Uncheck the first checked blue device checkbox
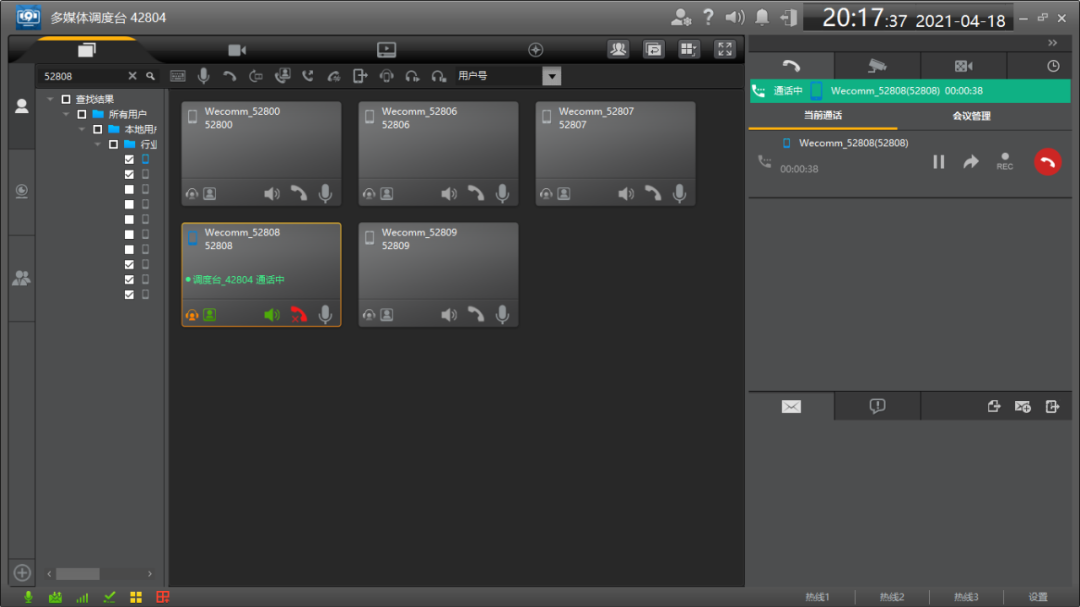Viewport: 1080px width, 607px height. [x=129, y=159]
